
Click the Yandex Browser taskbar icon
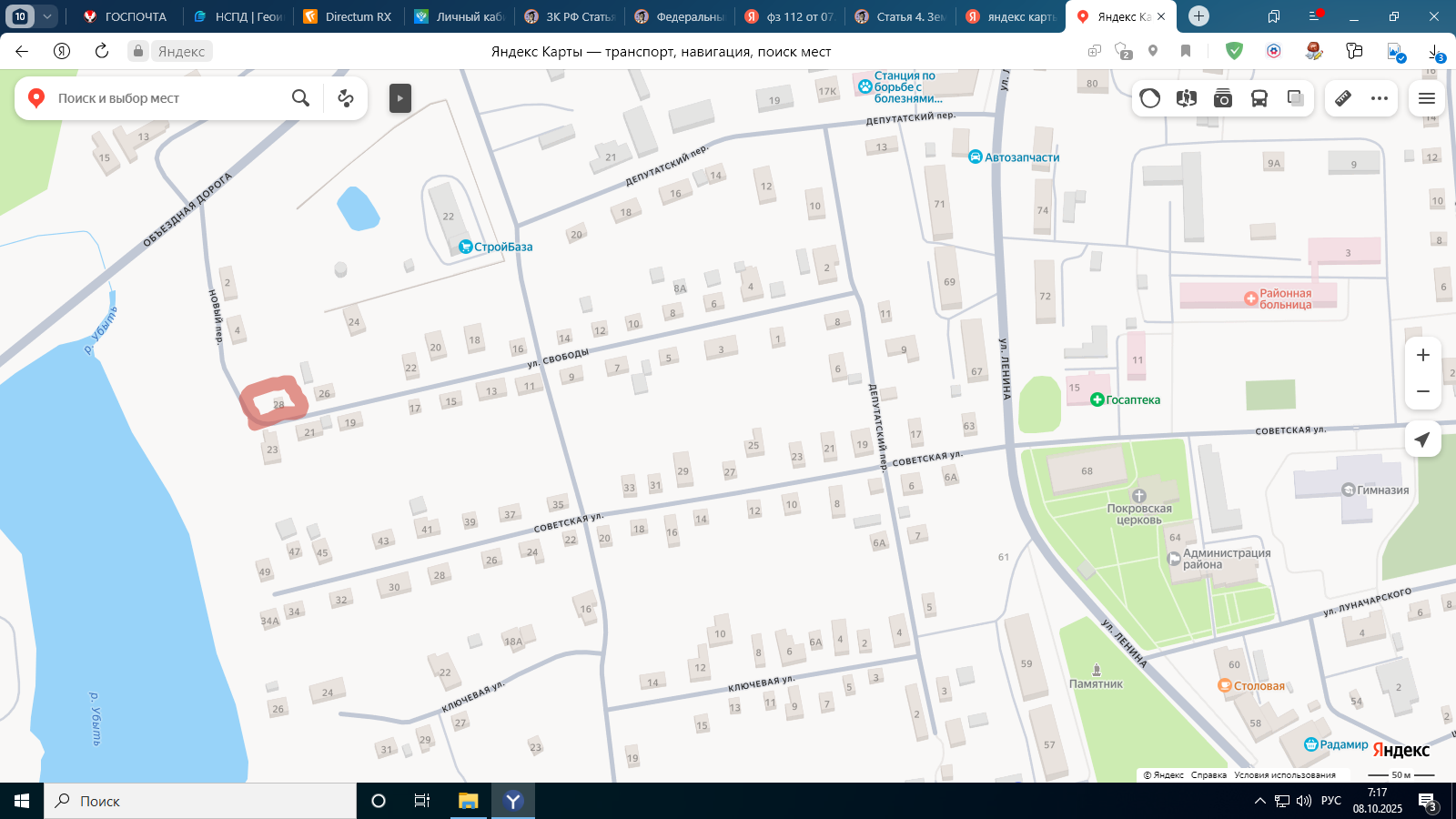(x=513, y=801)
